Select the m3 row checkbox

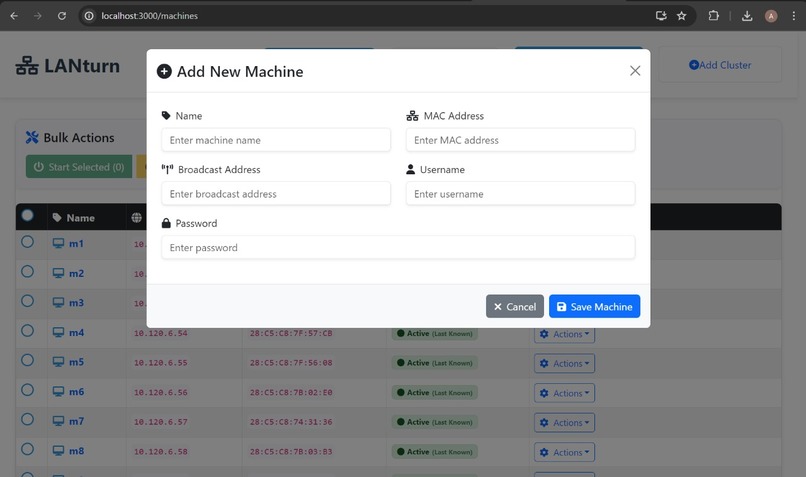point(28,301)
